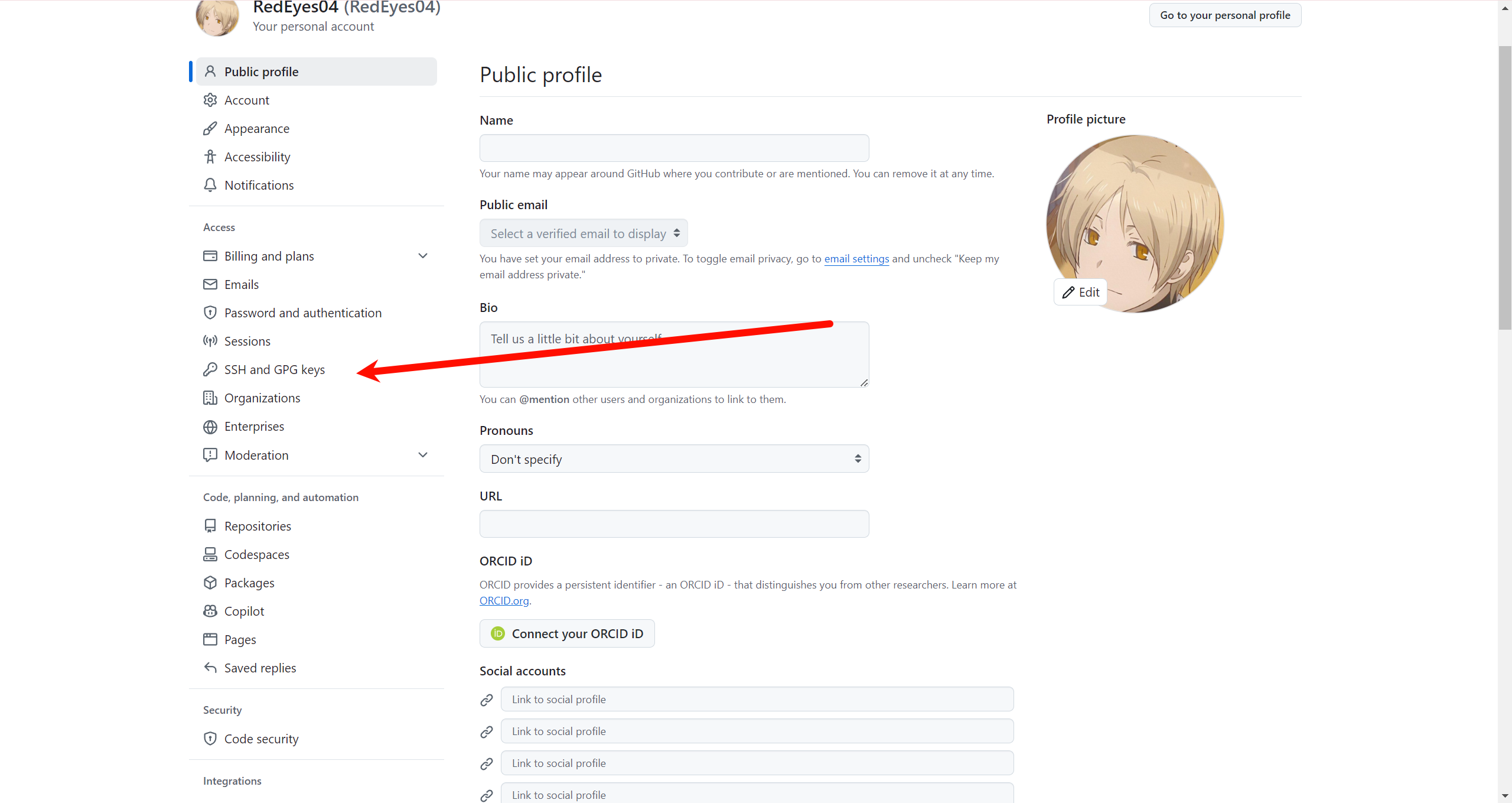Open the Public email select dropdown
This screenshot has width=1512, height=803.
(584, 233)
